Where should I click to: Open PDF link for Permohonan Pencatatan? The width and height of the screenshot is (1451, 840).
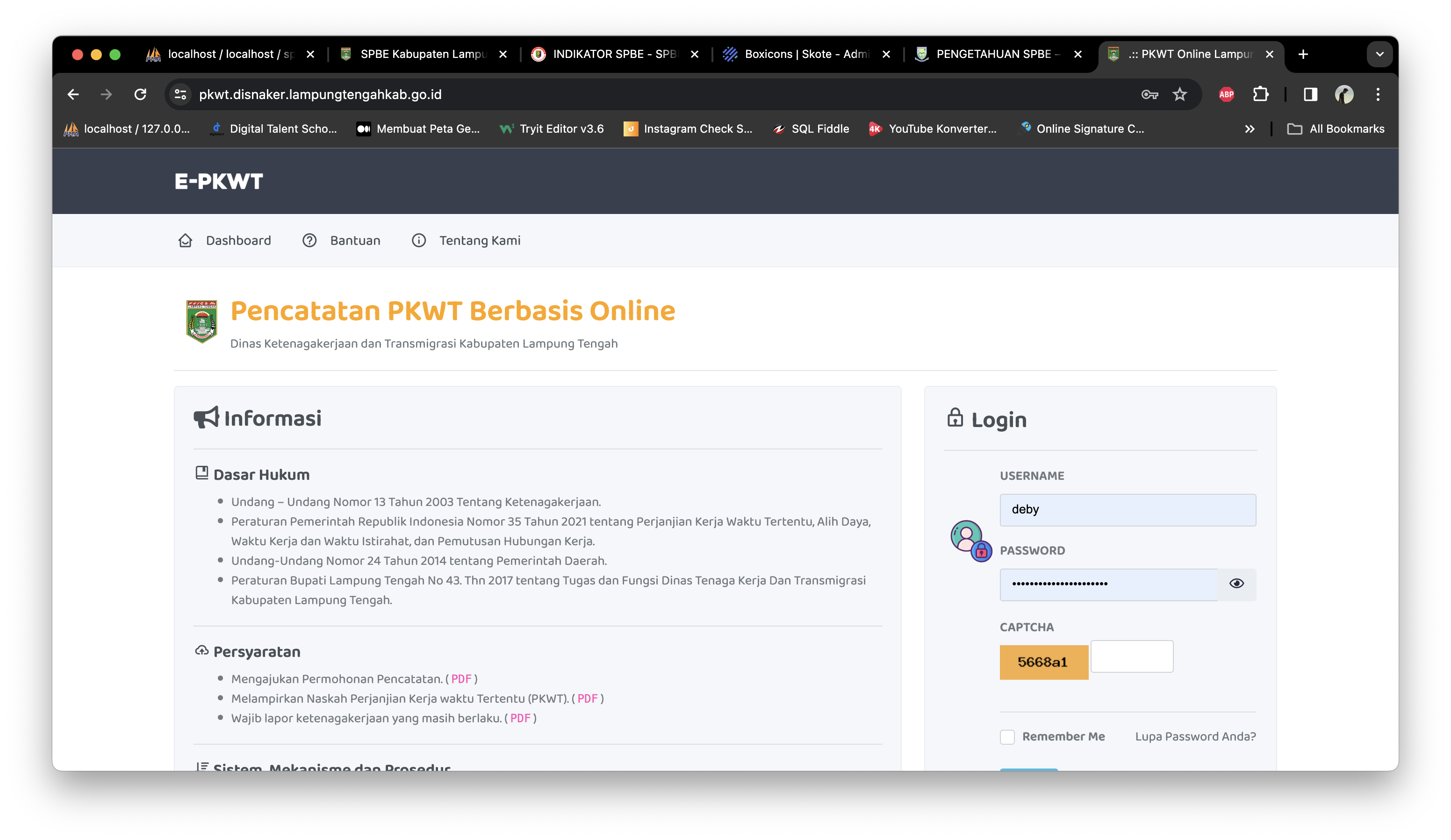point(461,679)
